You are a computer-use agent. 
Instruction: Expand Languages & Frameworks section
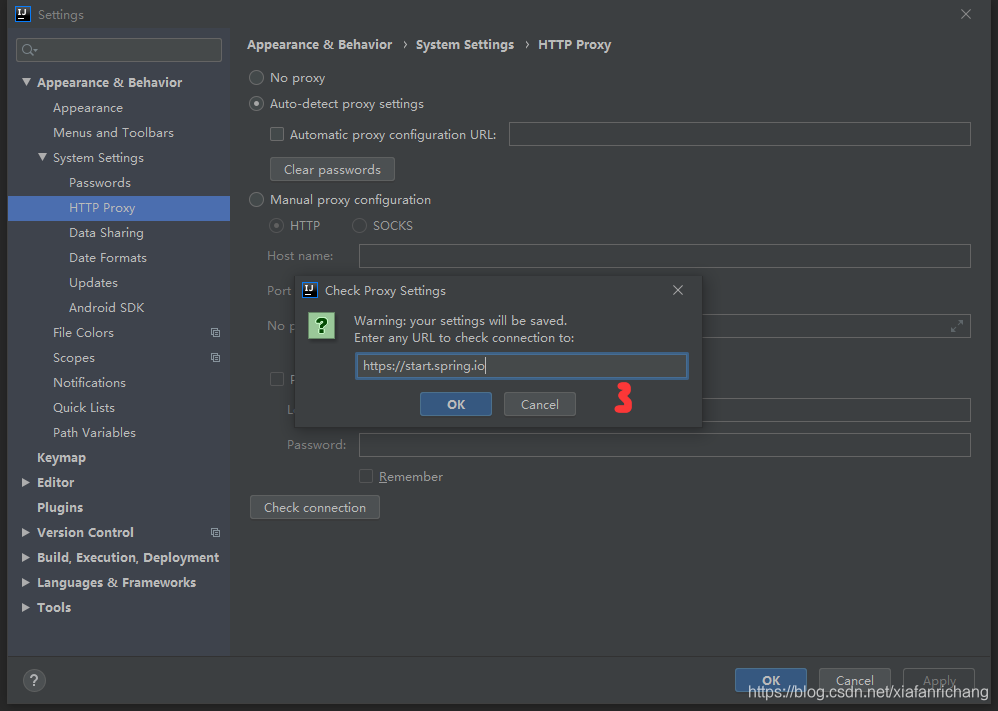click(x=25, y=582)
